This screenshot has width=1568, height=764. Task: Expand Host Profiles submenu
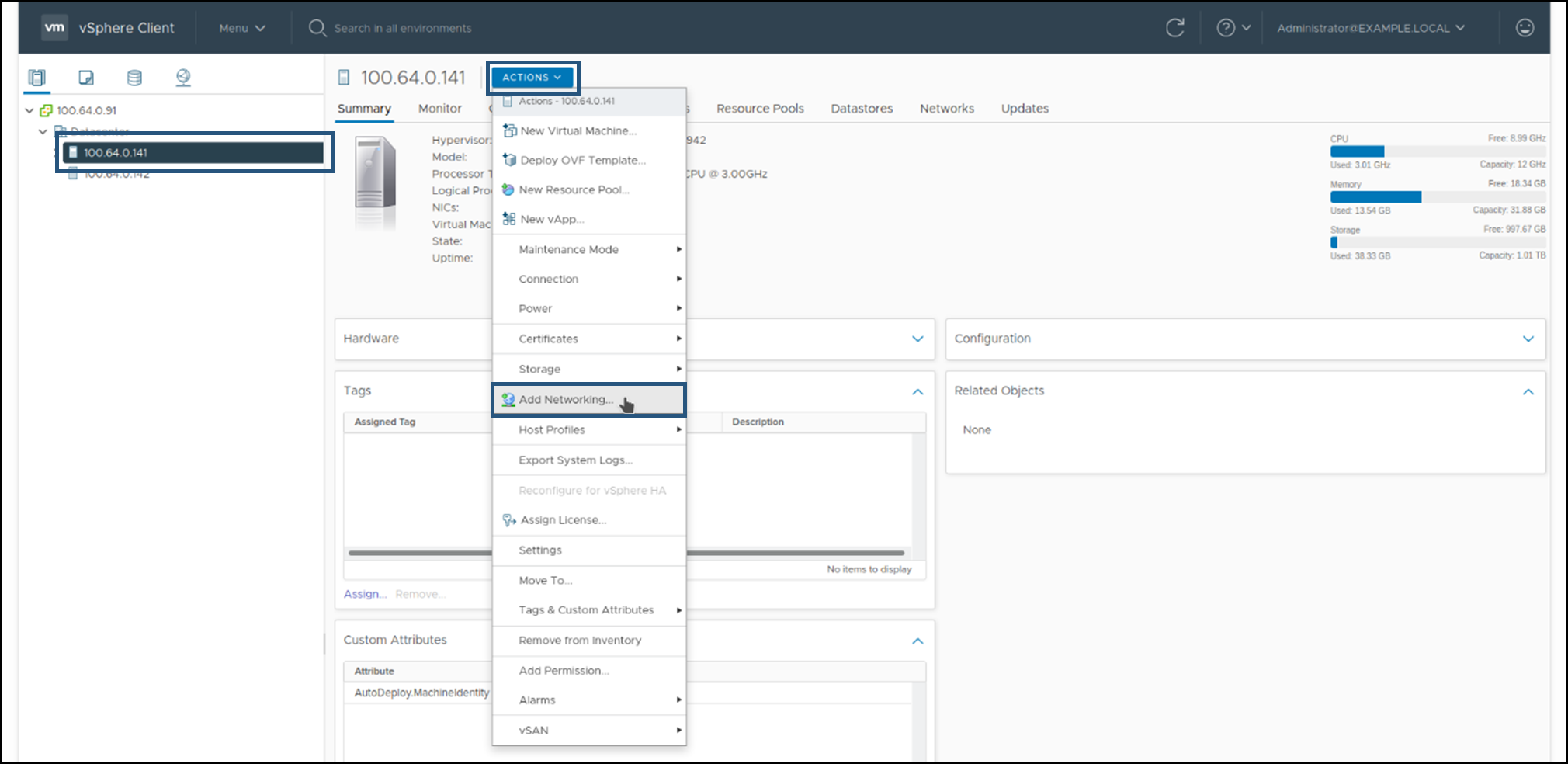tap(589, 429)
